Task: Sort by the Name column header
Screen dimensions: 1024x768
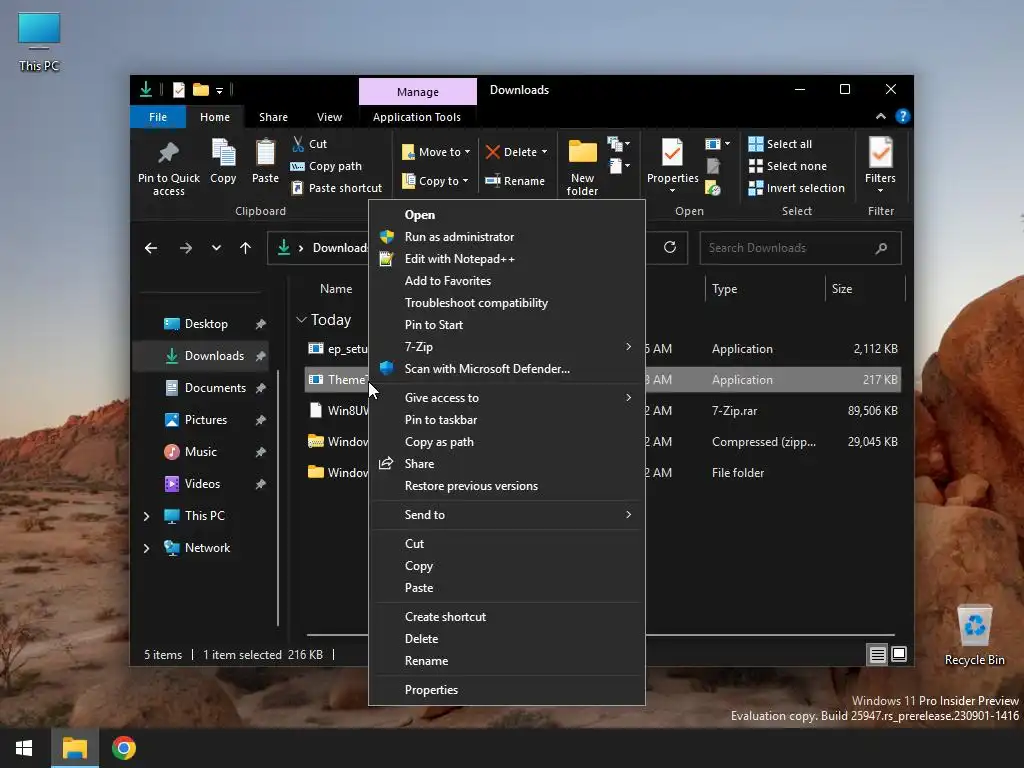Action: (336, 289)
